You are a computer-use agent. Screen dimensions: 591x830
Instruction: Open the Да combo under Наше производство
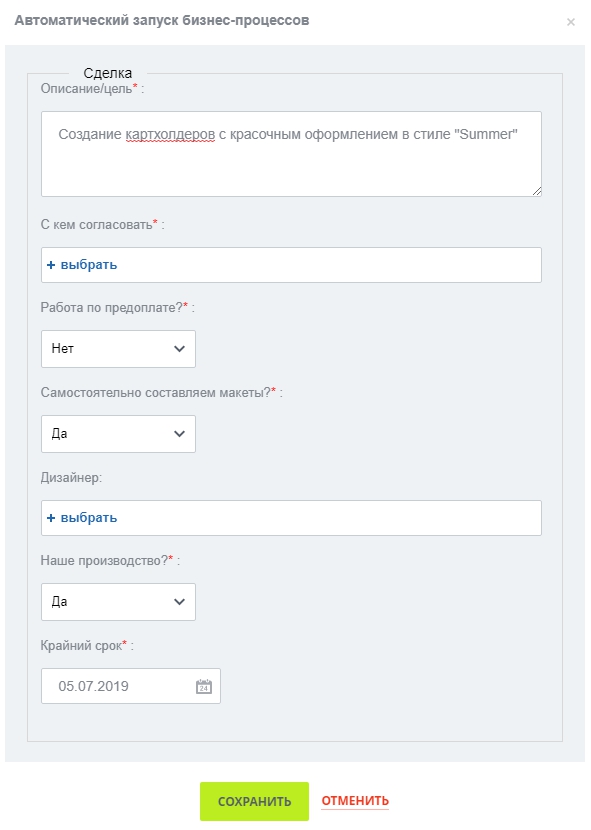click(x=118, y=602)
